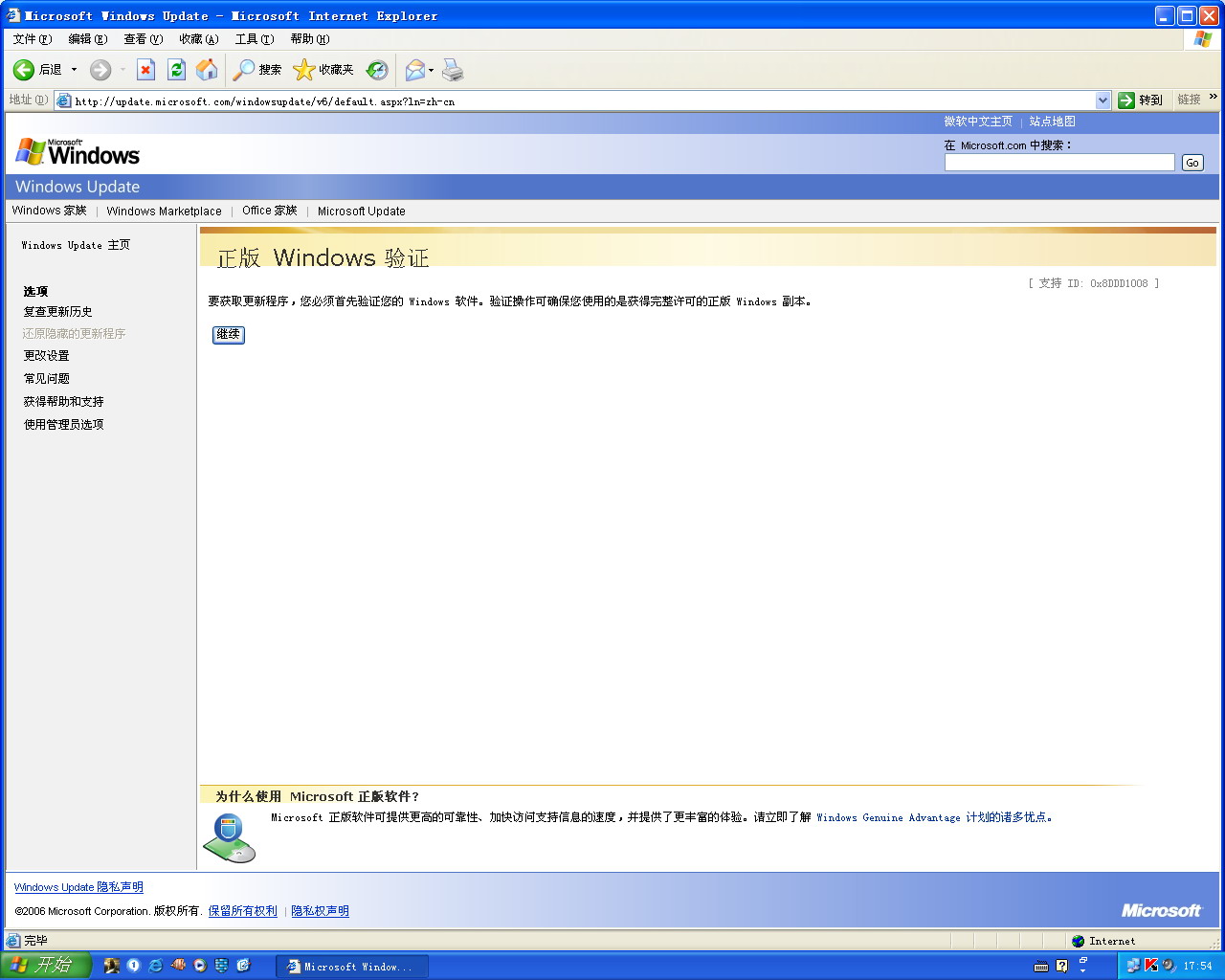Open the 帮助 (Help) menu
Viewport: 1225px width, 980px height.
(x=309, y=39)
